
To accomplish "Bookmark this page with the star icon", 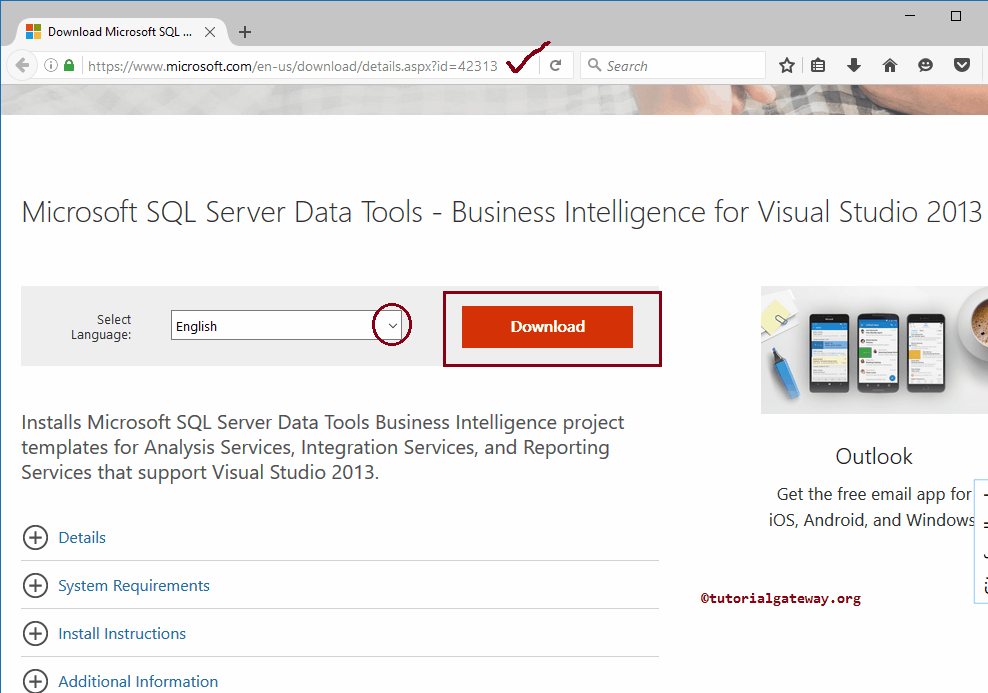I will pyautogui.click(x=787, y=66).
